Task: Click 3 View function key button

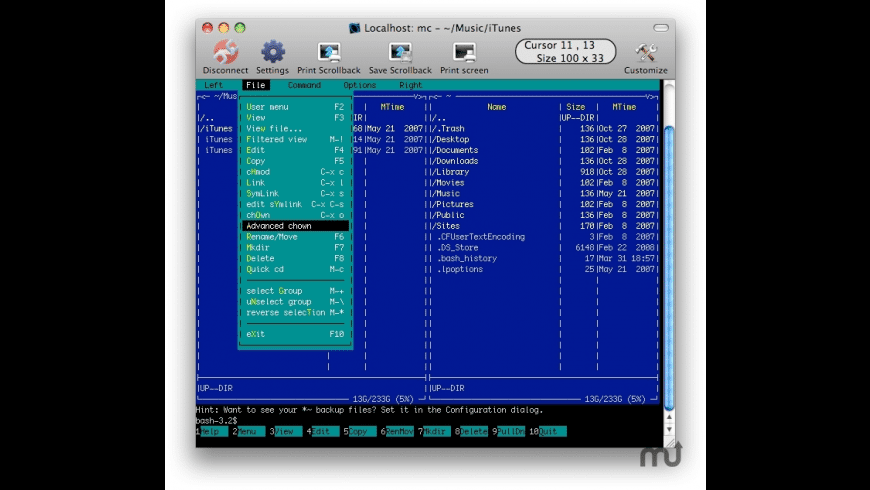Action: pos(286,431)
